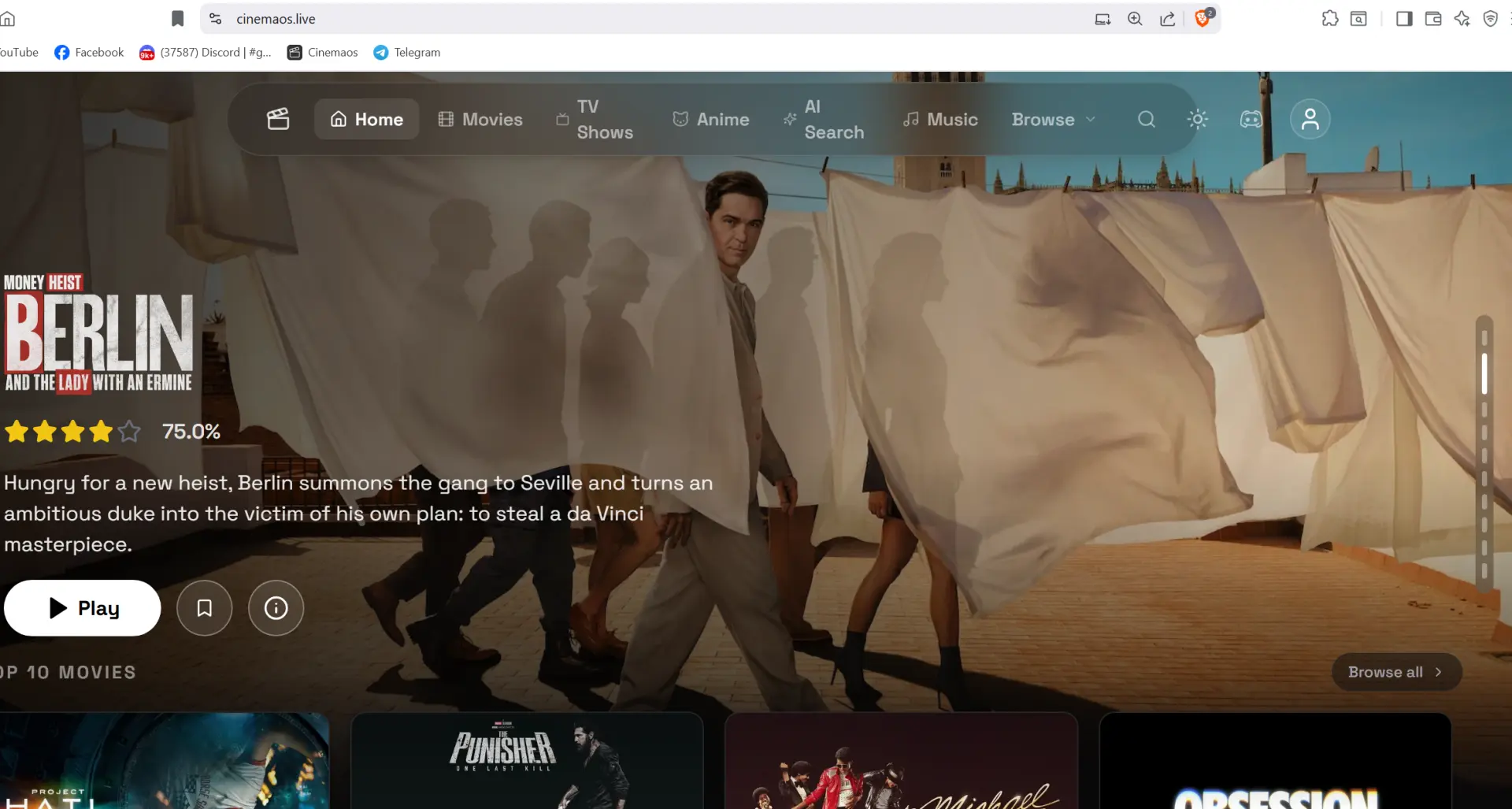Open the YouTube bookmark

19,52
